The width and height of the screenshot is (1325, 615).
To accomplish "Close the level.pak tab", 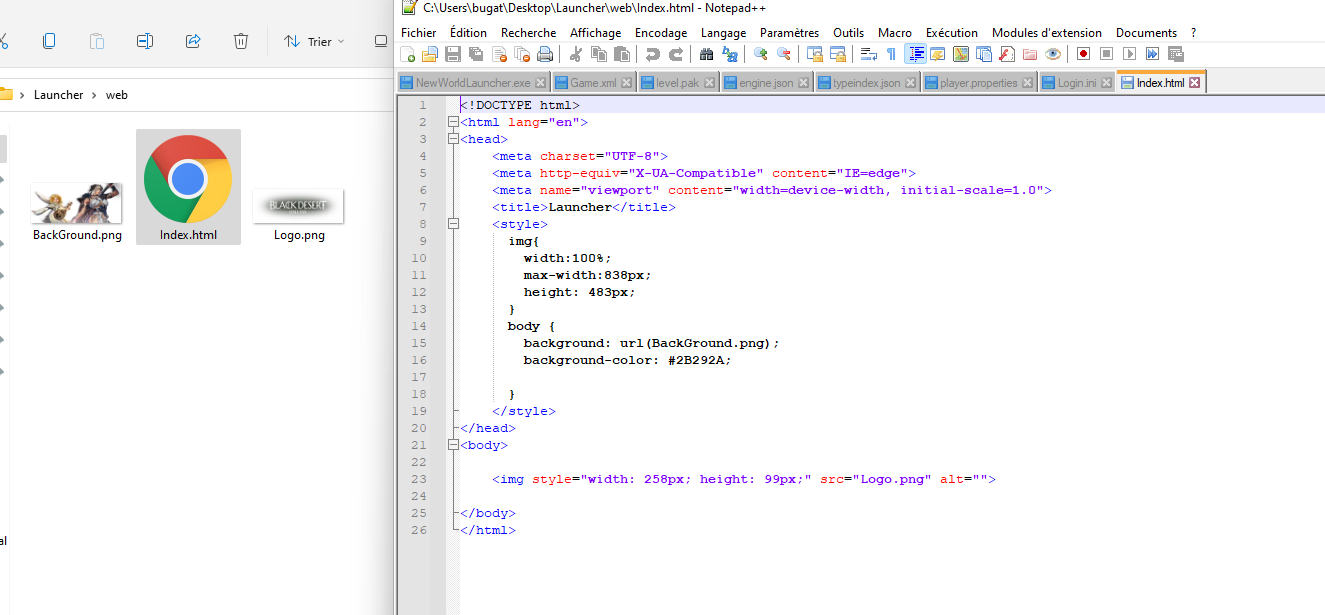I will click(711, 83).
